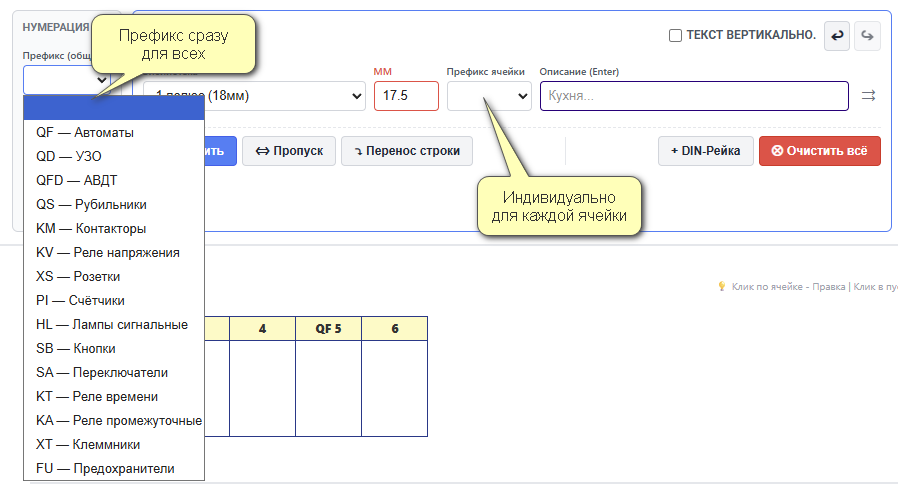This screenshot has width=898, height=496.
Task: Click the undo arrow icon
Action: click(837, 36)
